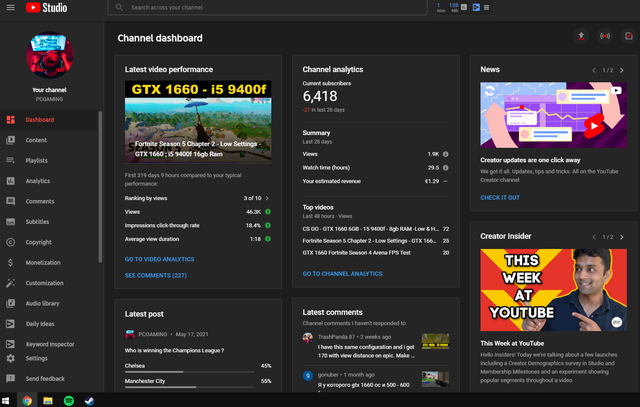This screenshot has width=640, height=407.
Task: Click the Settings gear icon
Action: [11, 358]
